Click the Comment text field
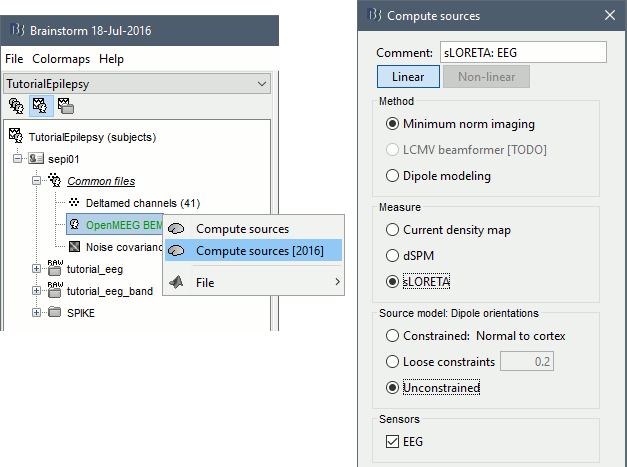 click(522, 53)
